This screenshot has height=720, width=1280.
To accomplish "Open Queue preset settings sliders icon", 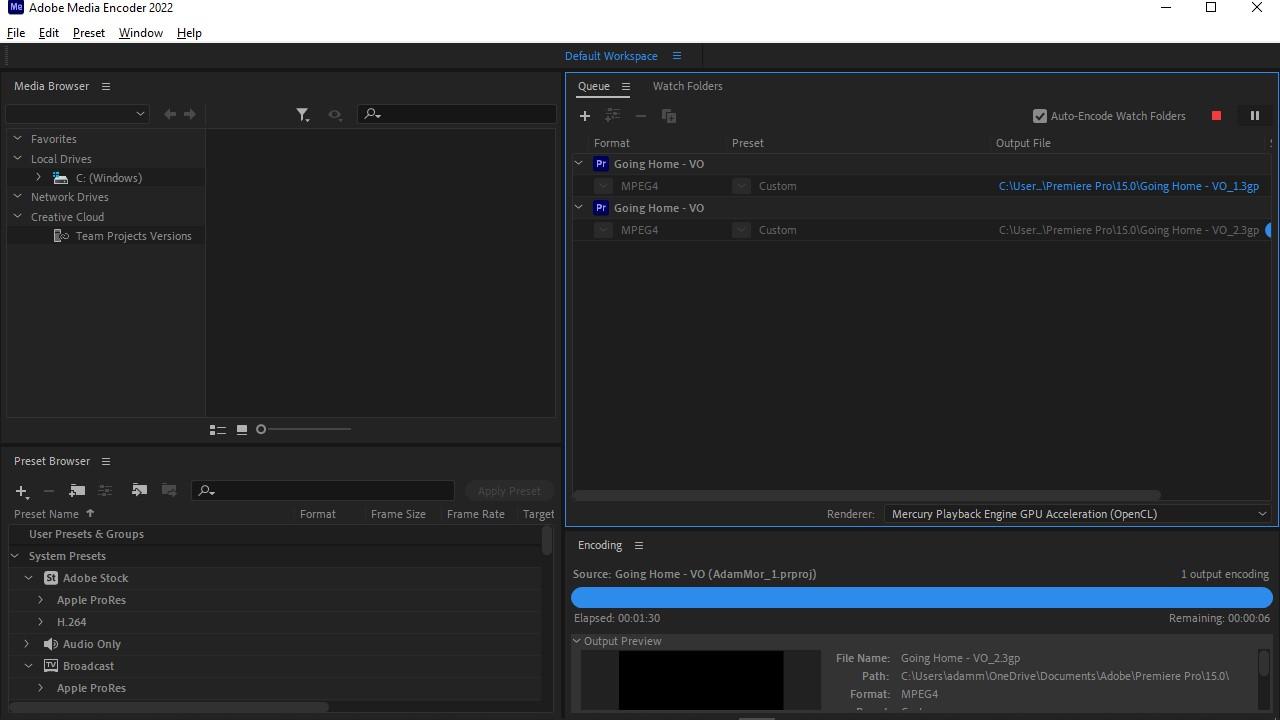I will pyautogui.click(x=613, y=116).
